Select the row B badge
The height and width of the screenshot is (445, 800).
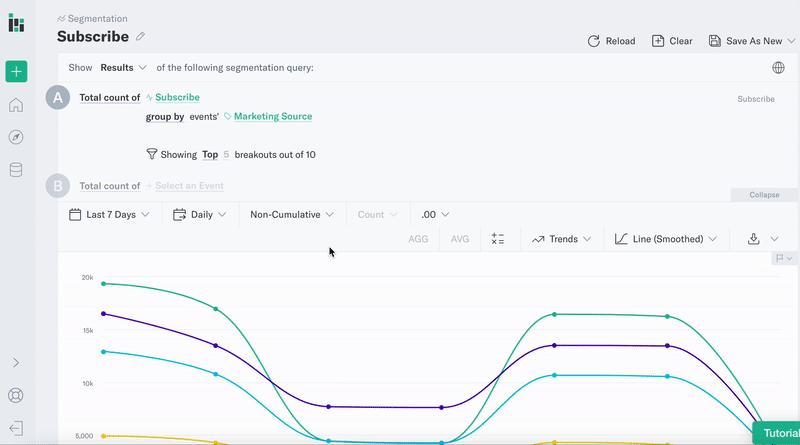58,186
